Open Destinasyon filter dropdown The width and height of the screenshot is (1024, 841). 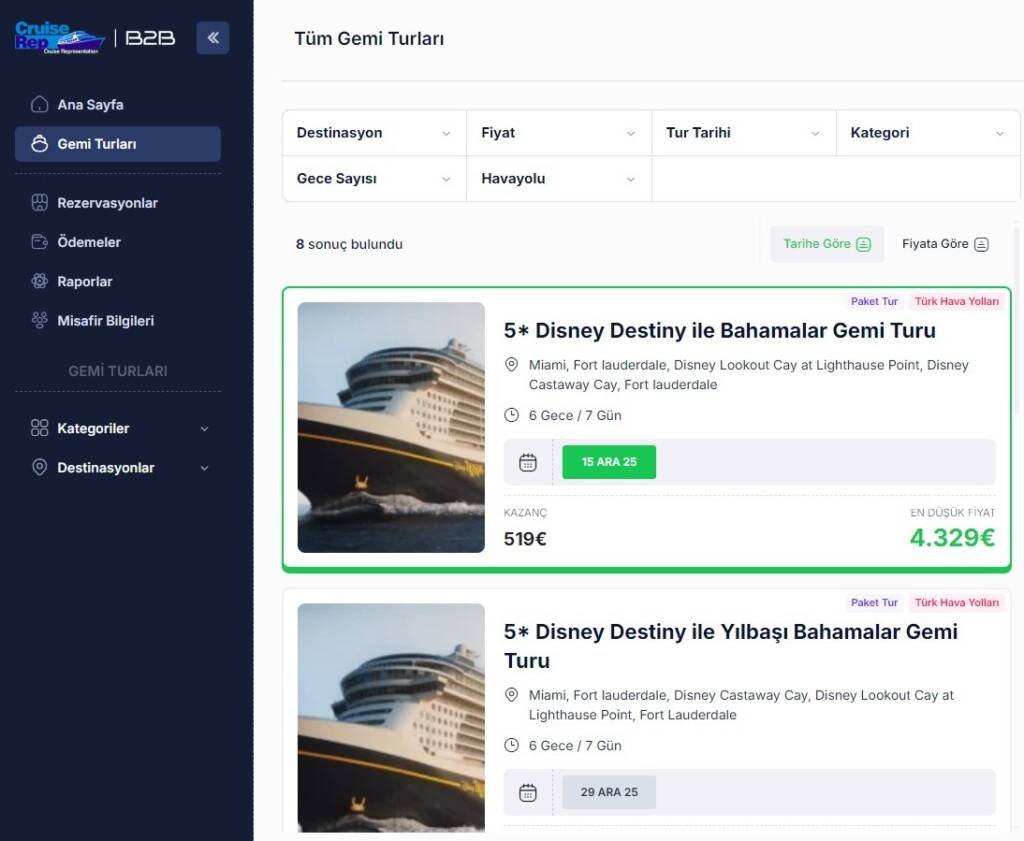click(x=374, y=133)
